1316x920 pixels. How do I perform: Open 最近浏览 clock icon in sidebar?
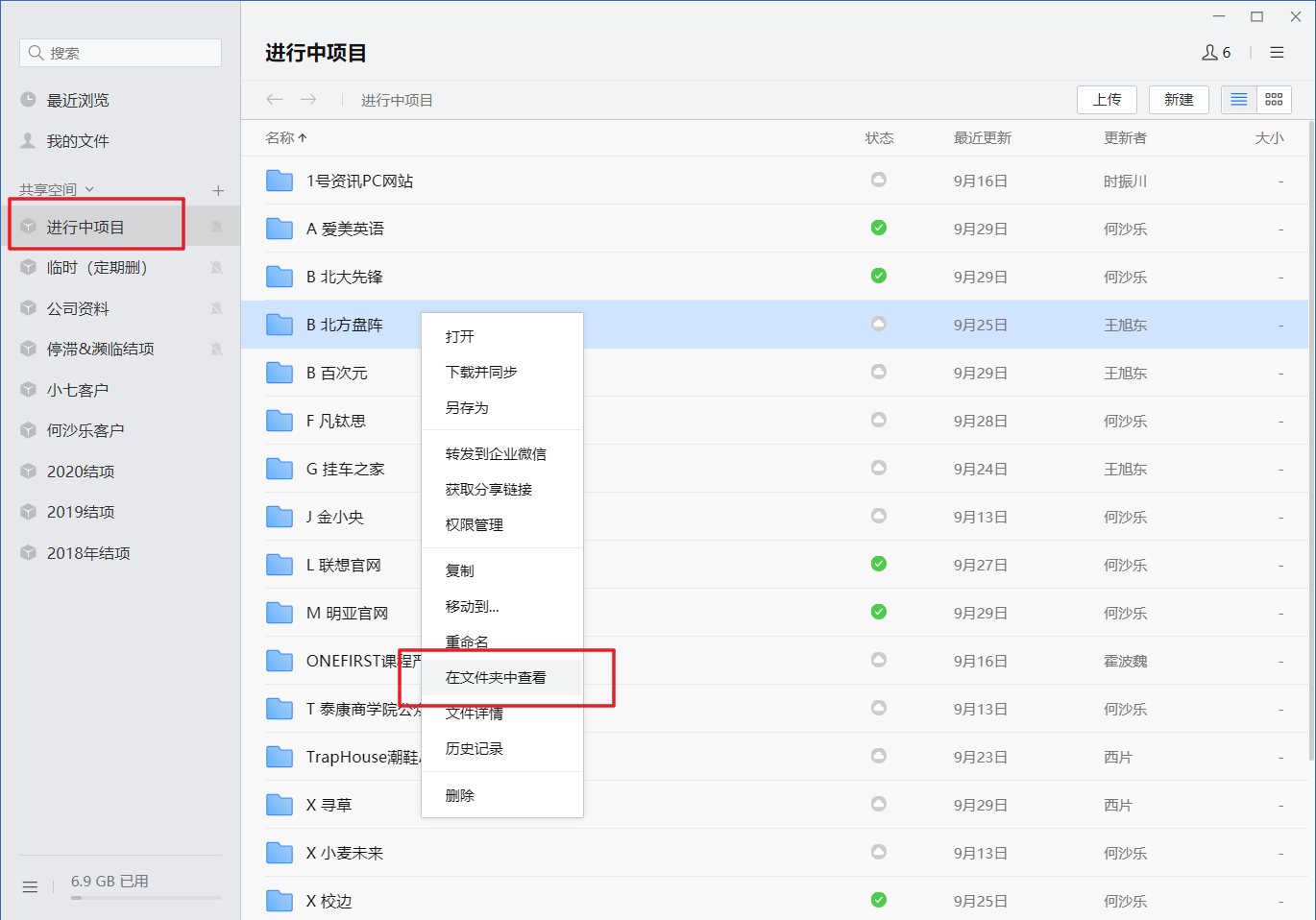coord(28,100)
